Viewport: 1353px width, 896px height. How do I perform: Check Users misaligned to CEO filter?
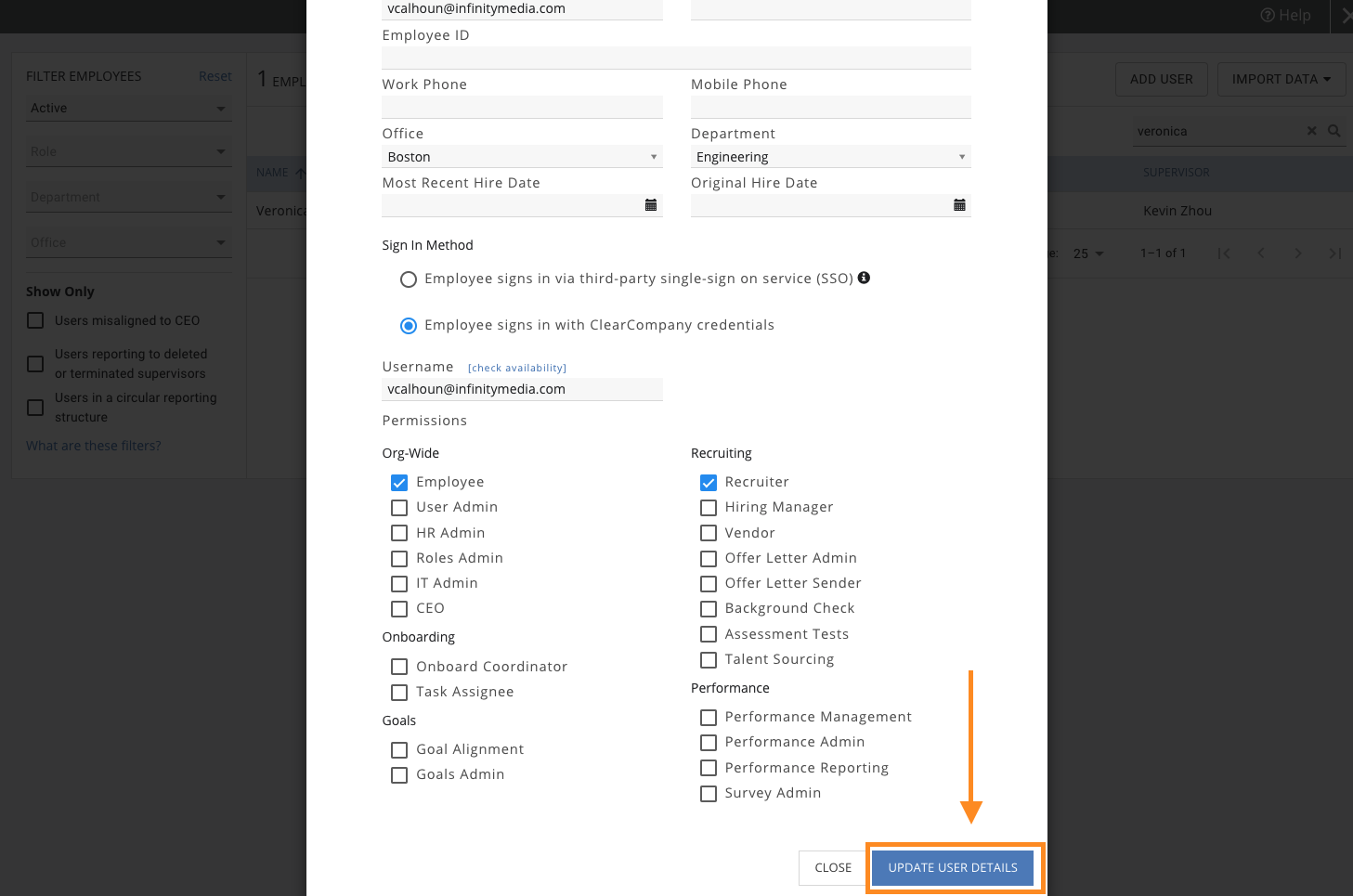point(35,320)
